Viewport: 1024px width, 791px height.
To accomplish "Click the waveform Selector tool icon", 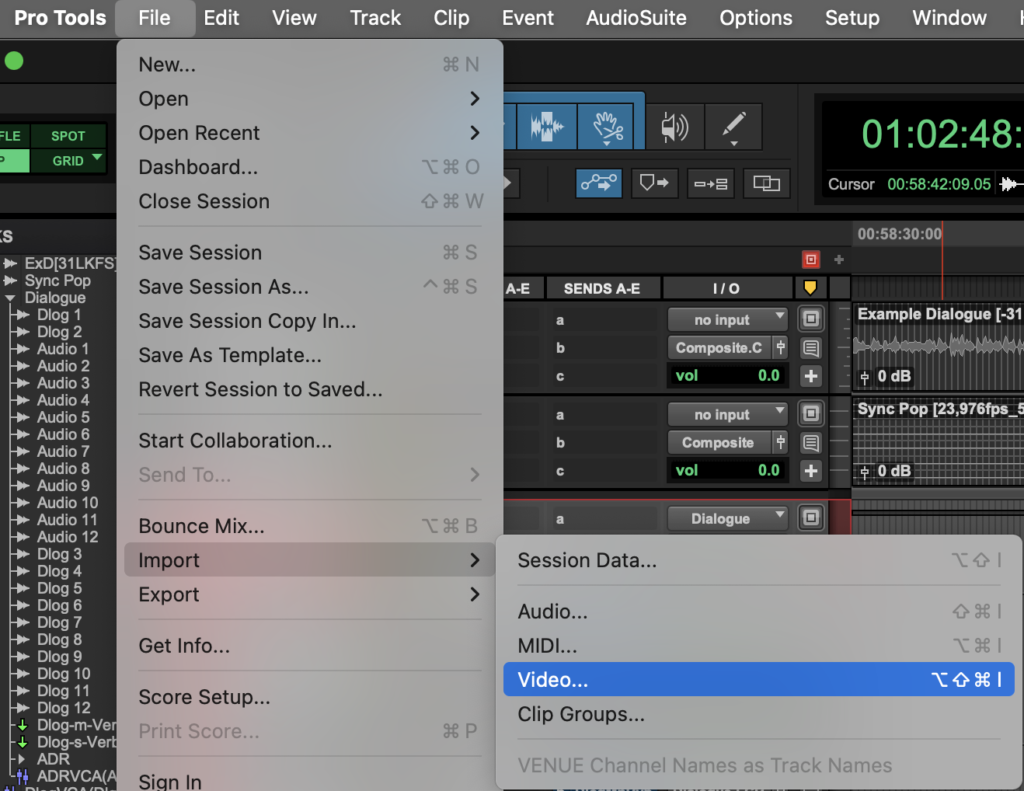I will point(546,127).
